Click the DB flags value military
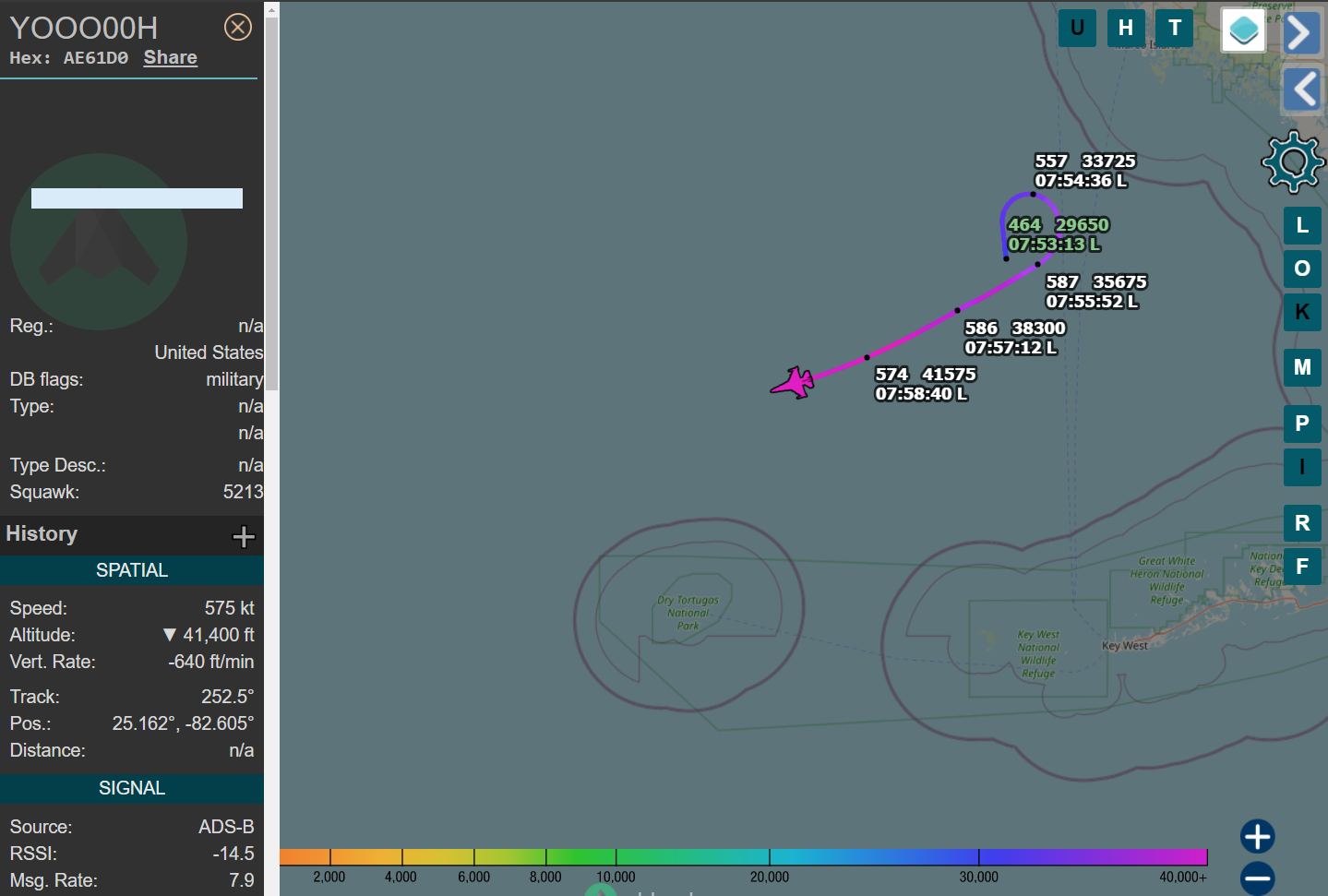1328x896 pixels. pyautogui.click(x=234, y=379)
